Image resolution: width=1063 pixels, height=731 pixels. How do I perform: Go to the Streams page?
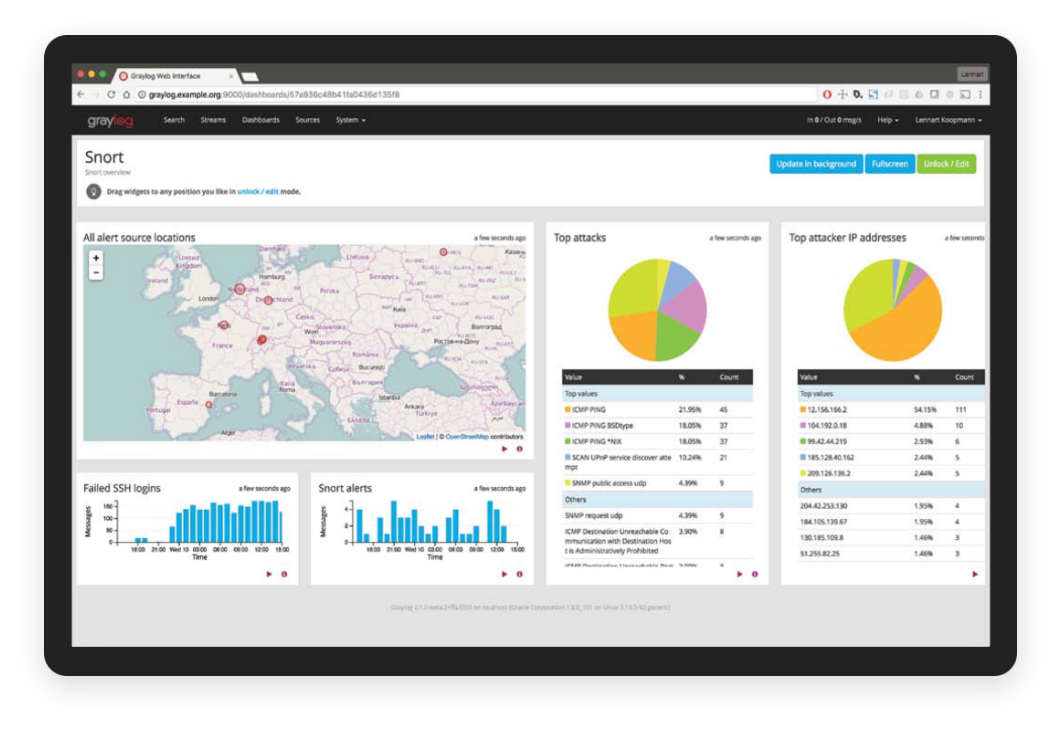pyautogui.click(x=213, y=120)
